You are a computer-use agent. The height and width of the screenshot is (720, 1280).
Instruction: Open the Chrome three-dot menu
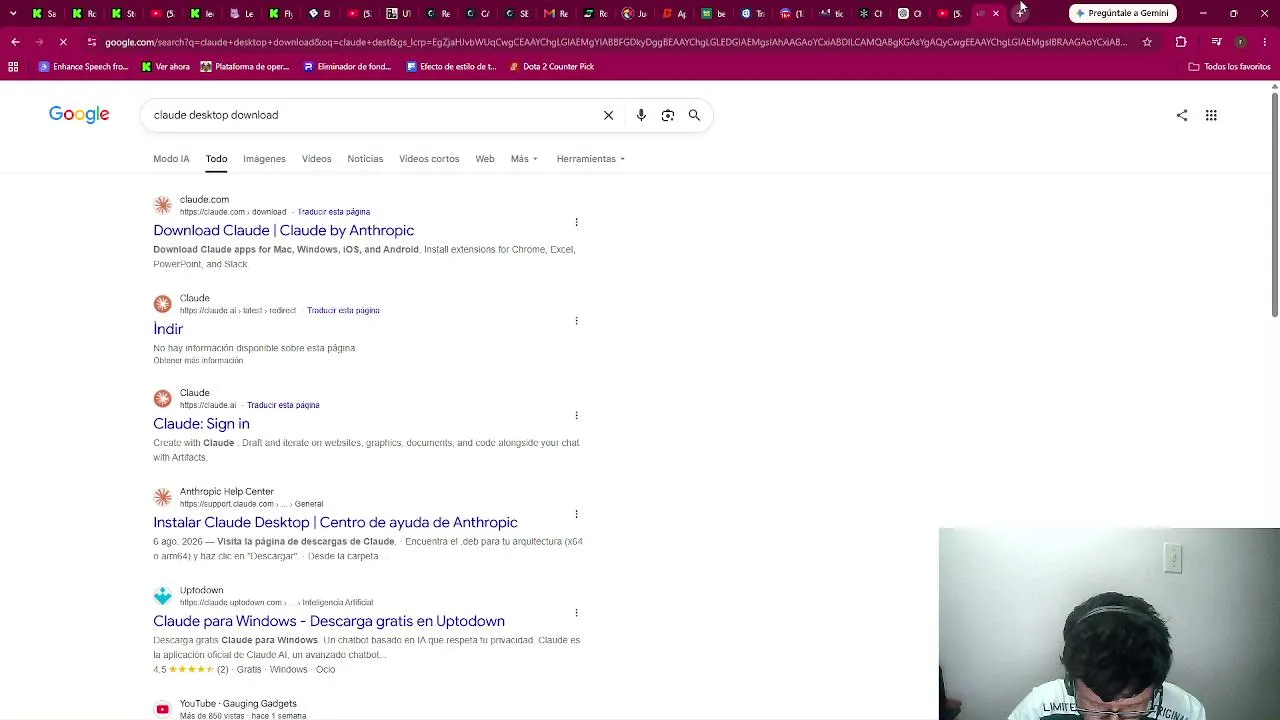[1264, 42]
